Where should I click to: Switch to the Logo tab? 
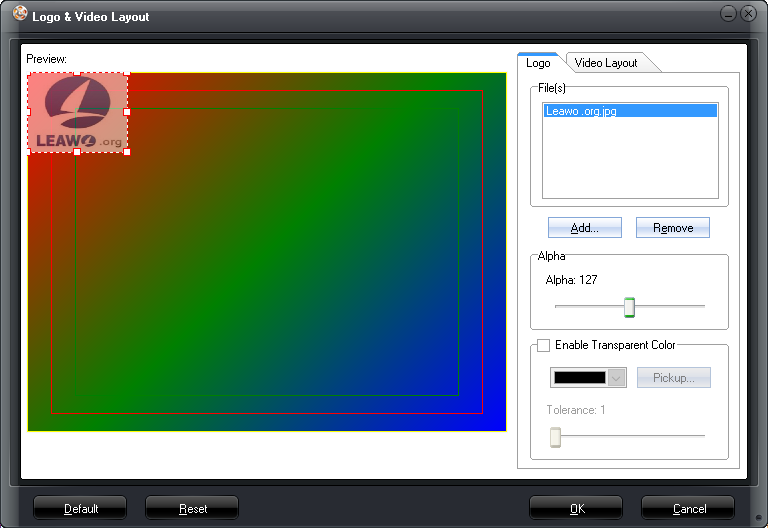click(x=538, y=63)
